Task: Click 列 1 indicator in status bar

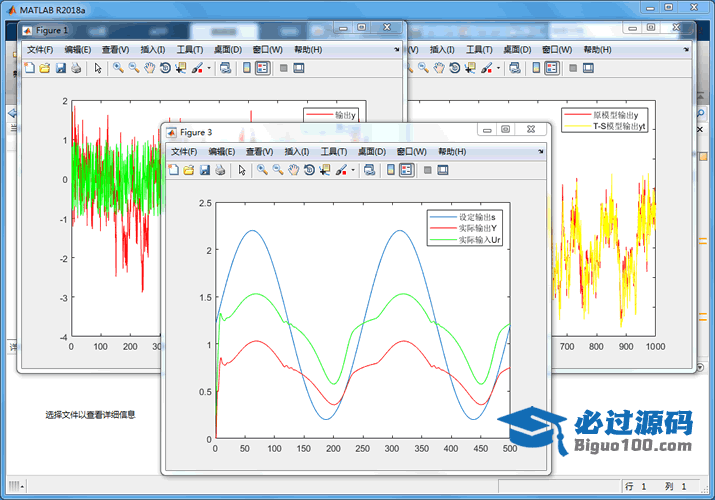Action: click(675, 487)
